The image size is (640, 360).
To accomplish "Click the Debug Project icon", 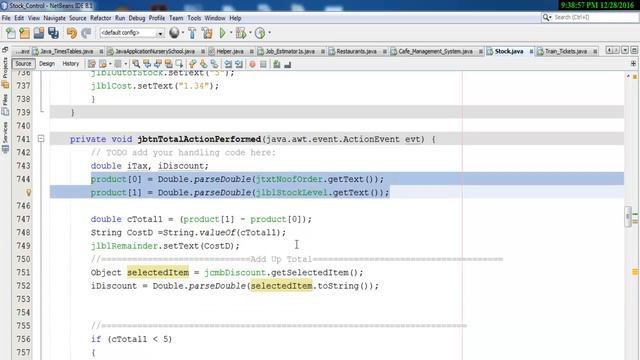I will pyautogui.click(x=241, y=33).
